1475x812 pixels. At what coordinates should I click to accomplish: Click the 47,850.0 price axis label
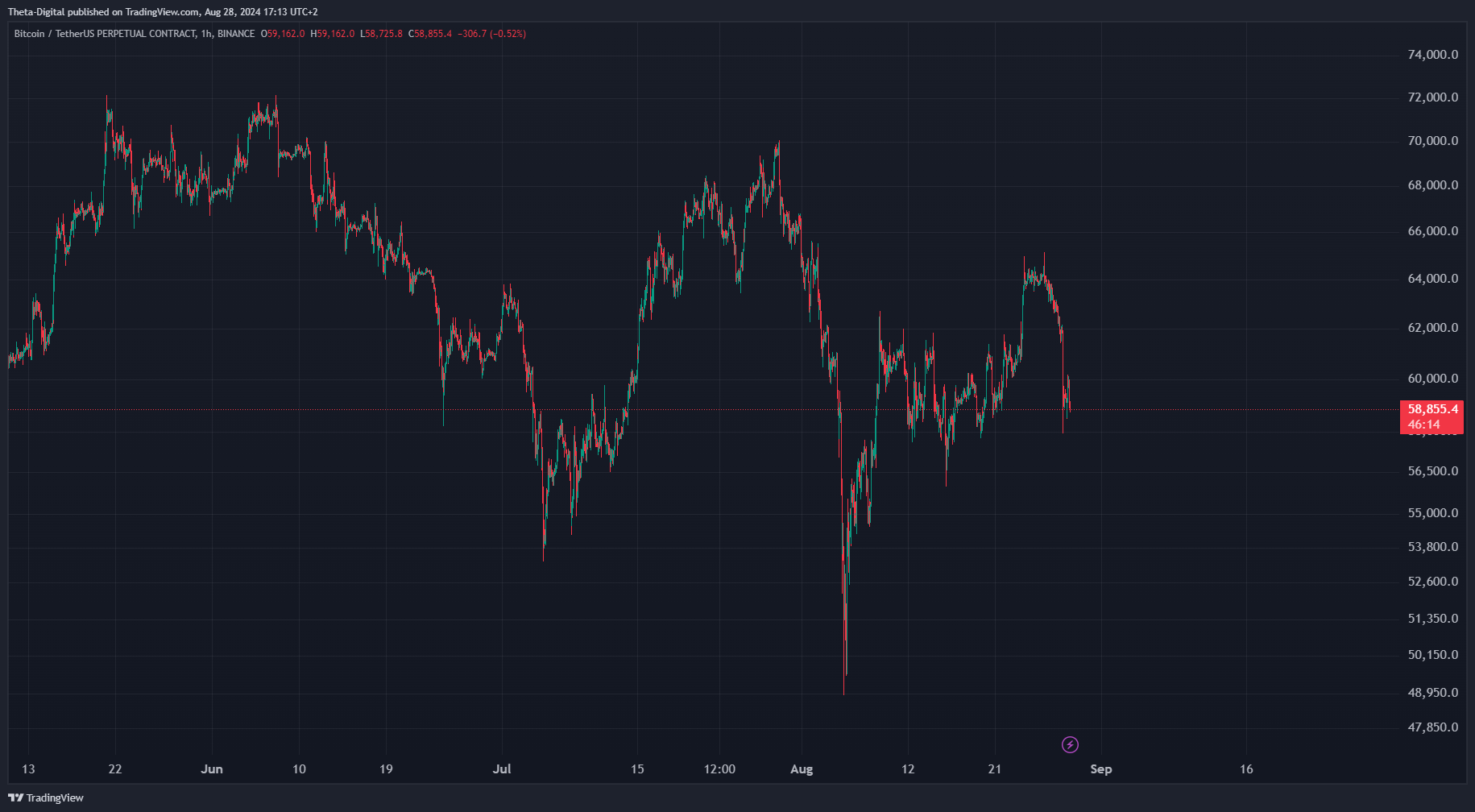pyautogui.click(x=1433, y=727)
